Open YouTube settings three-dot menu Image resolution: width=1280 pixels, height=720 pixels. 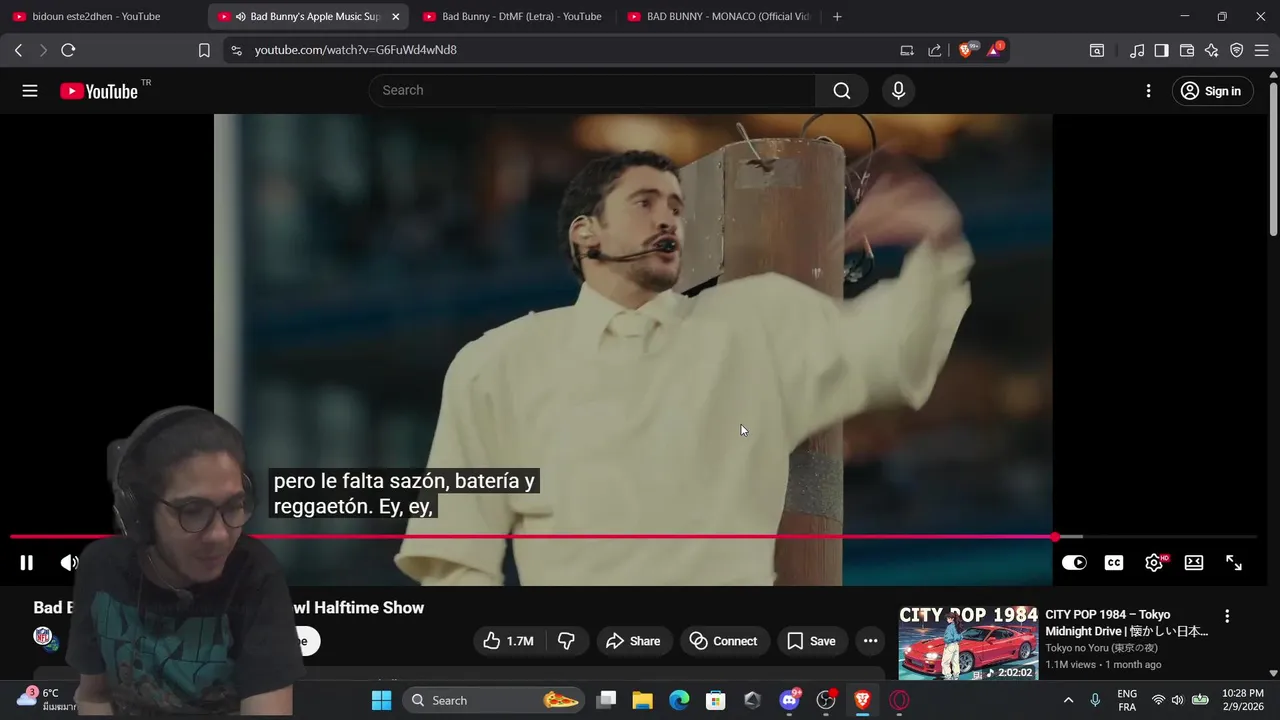pyautogui.click(x=1148, y=91)
